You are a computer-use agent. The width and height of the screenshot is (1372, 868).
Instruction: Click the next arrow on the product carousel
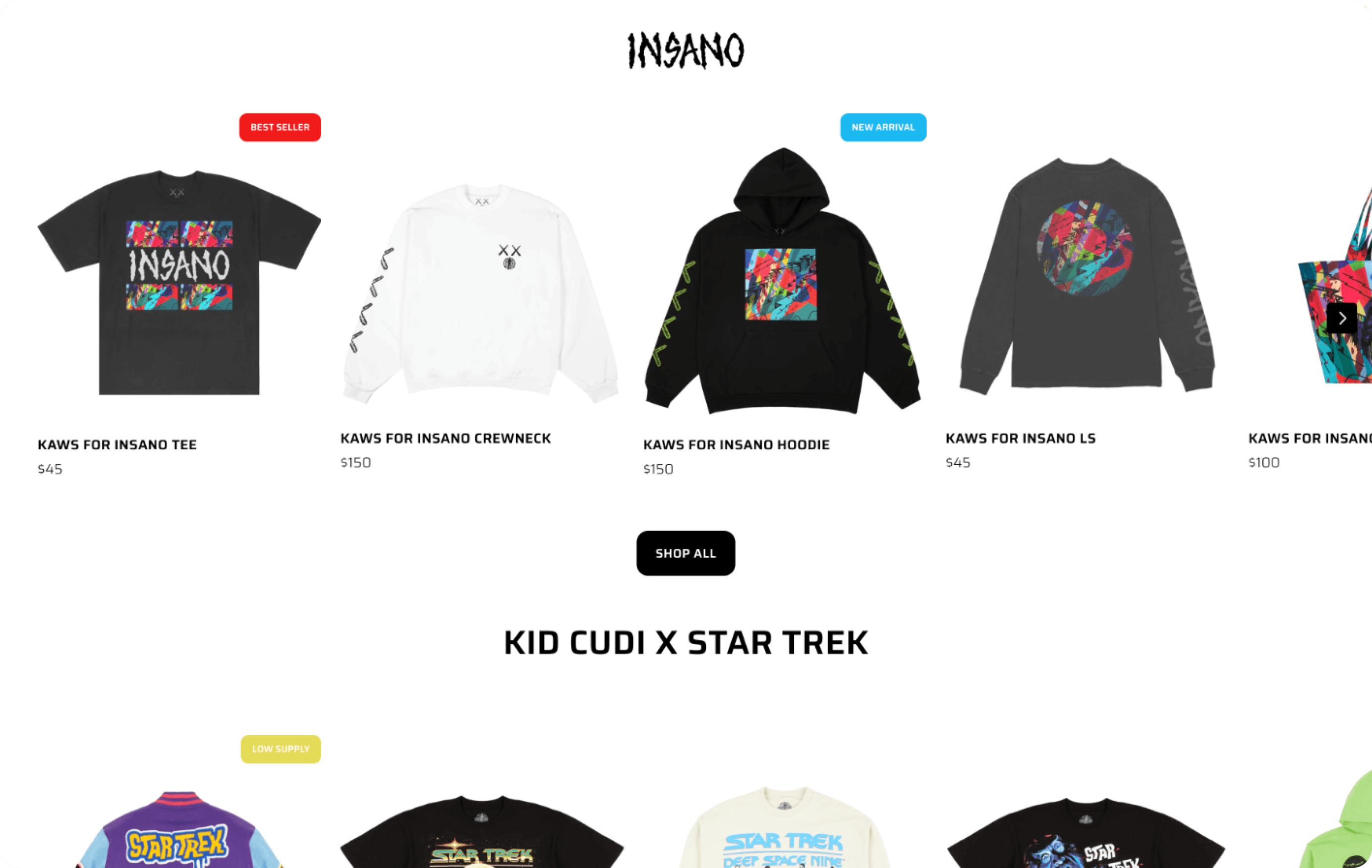1341,318
